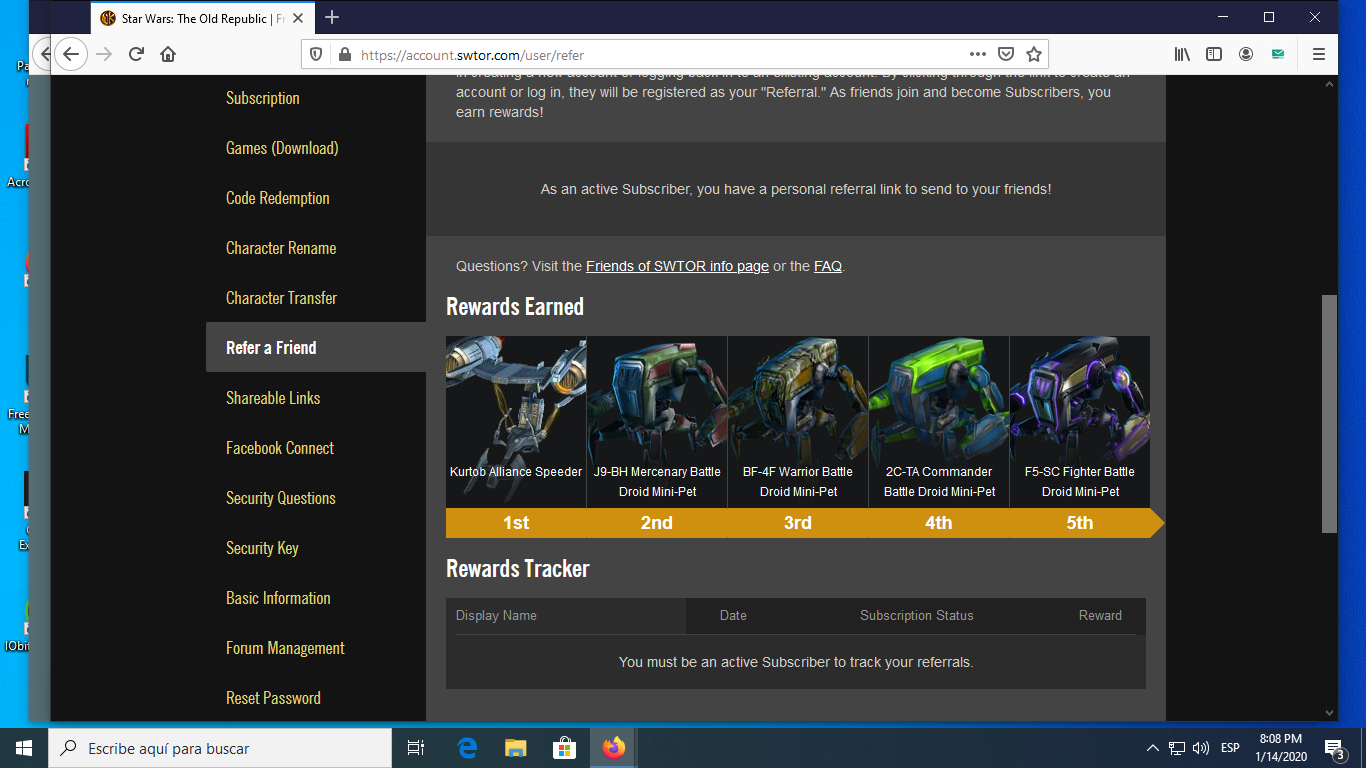1366x768 pixels.
Task: Open Games (Download) in the sidebar
Action: (x=282, y=148)
